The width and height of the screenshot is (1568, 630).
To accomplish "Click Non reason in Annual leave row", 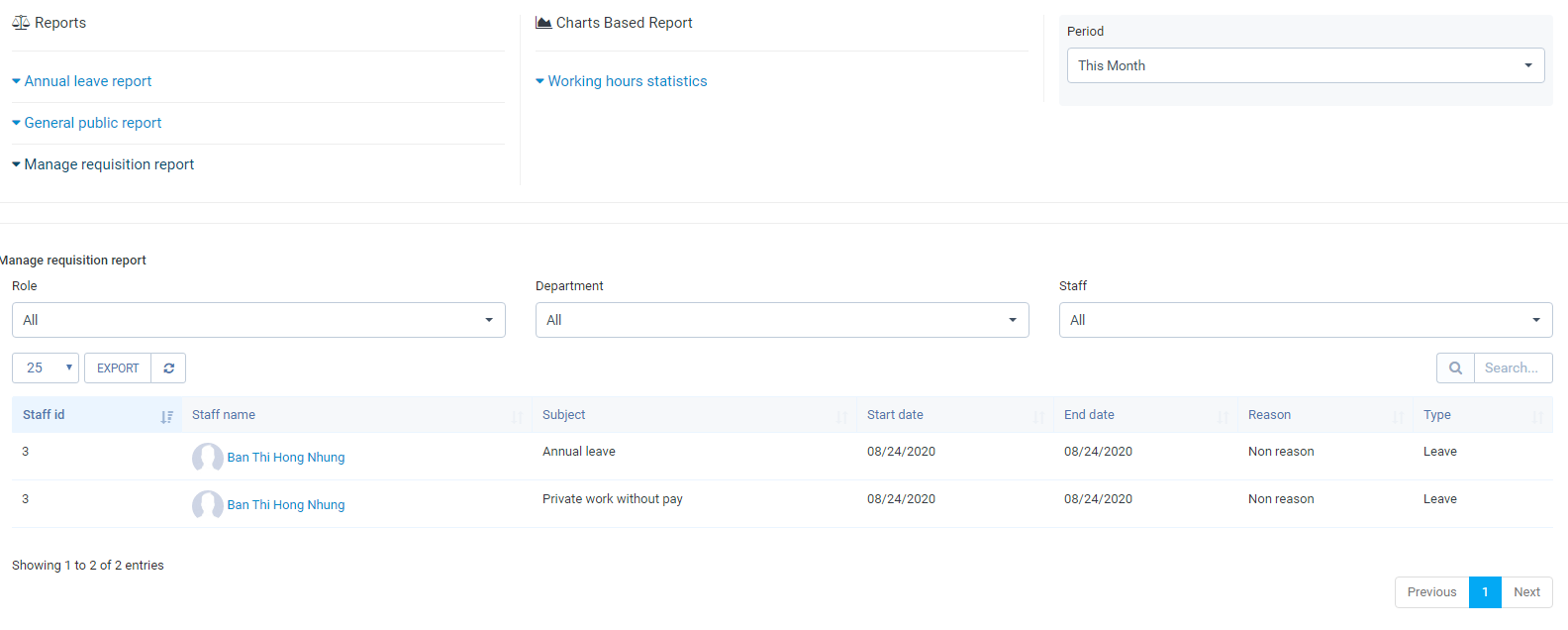I will (1281, 452).
